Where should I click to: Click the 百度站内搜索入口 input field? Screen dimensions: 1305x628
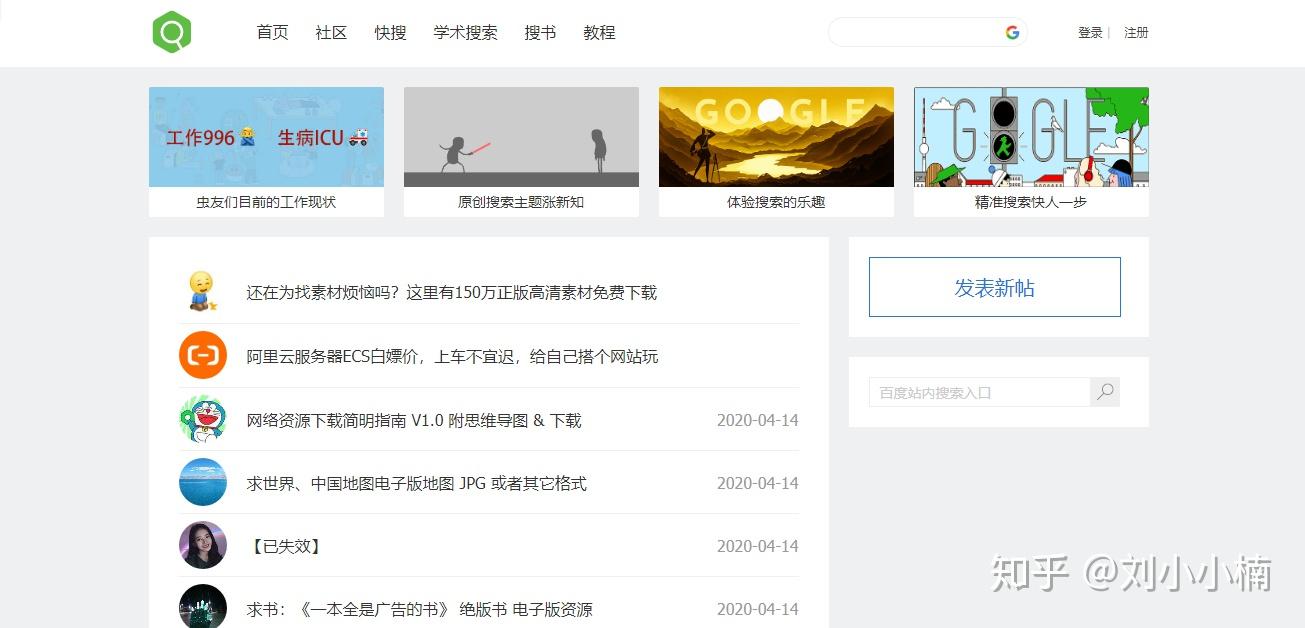tap(979, 392)
